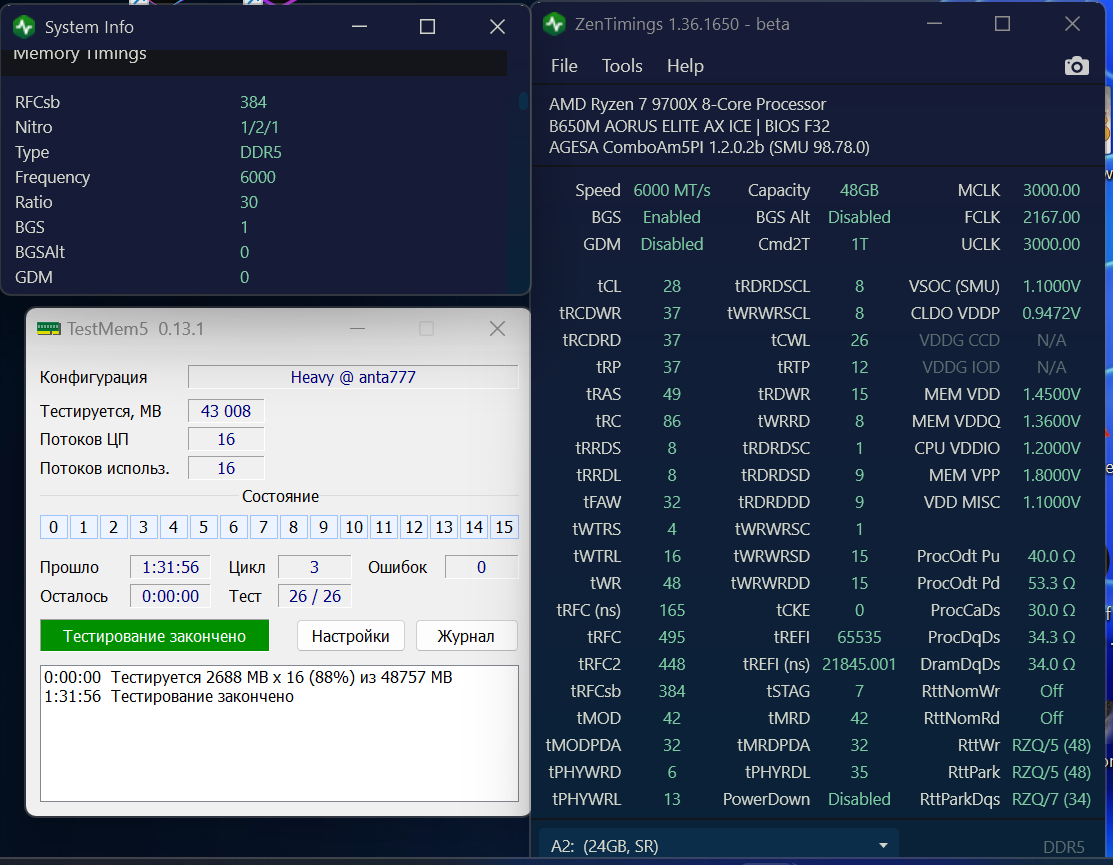The image size is (1113, 865).
Task: Click the Потоков ЦП value 16
Action: click(x=226, y=439)
